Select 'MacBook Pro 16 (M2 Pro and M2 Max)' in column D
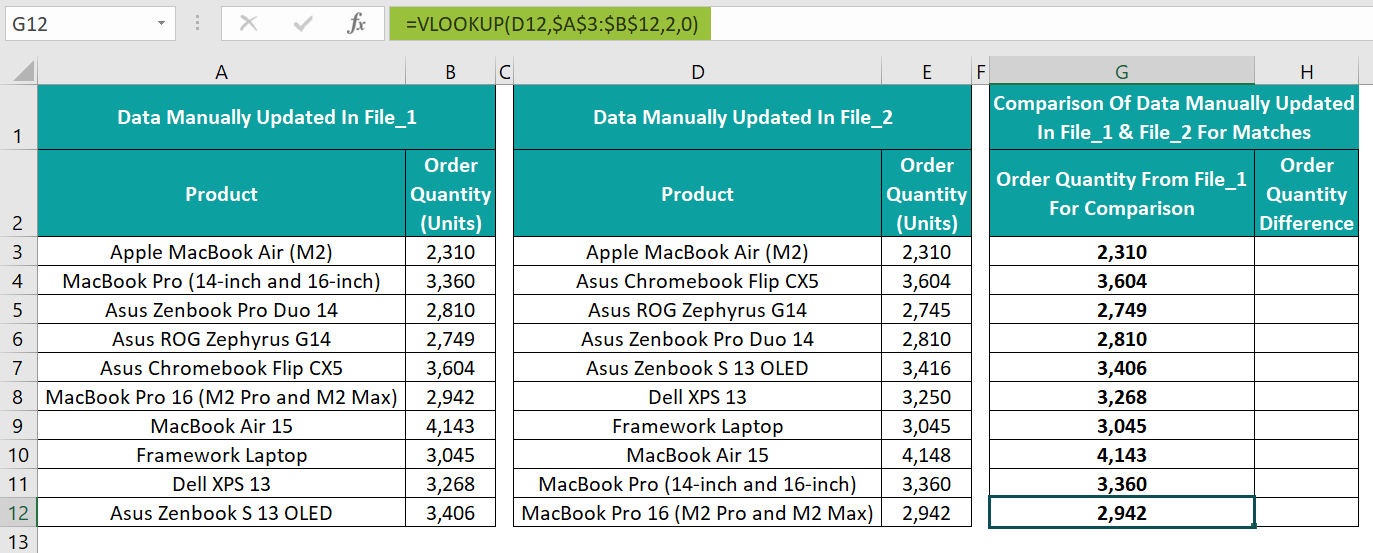 tap(697, 513)
